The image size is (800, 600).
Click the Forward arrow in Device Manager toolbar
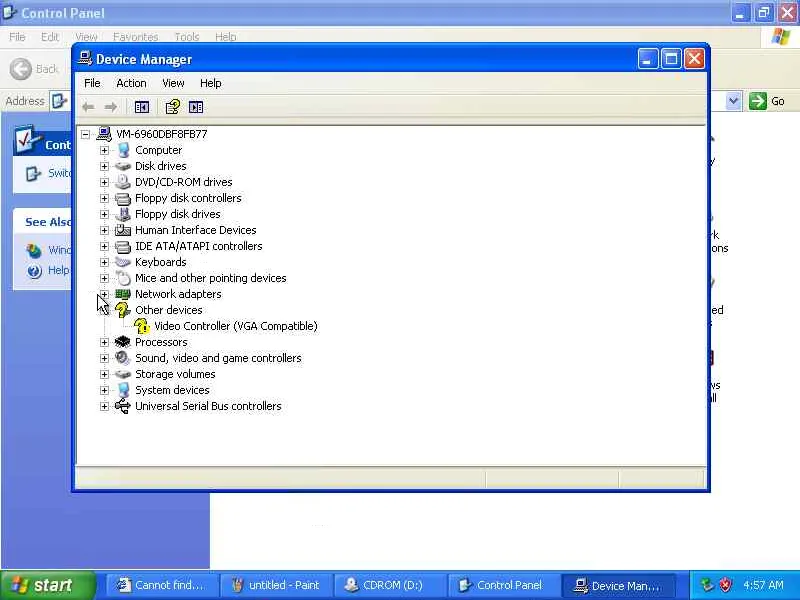click(110, 107)
